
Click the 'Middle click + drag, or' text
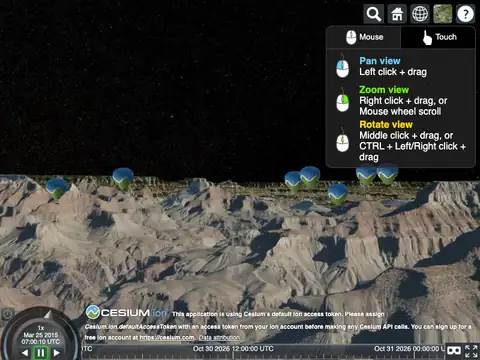click(406, 136)
